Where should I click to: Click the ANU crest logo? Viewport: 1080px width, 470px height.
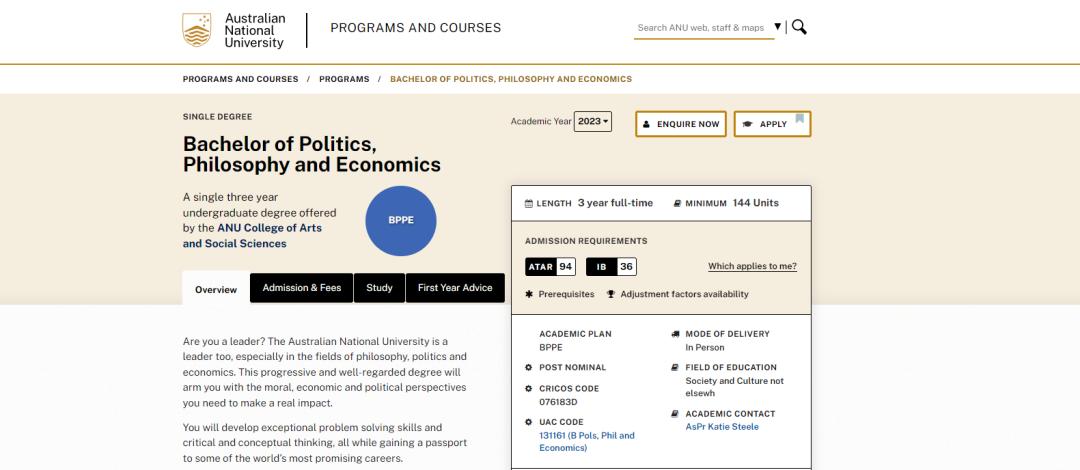197,30
